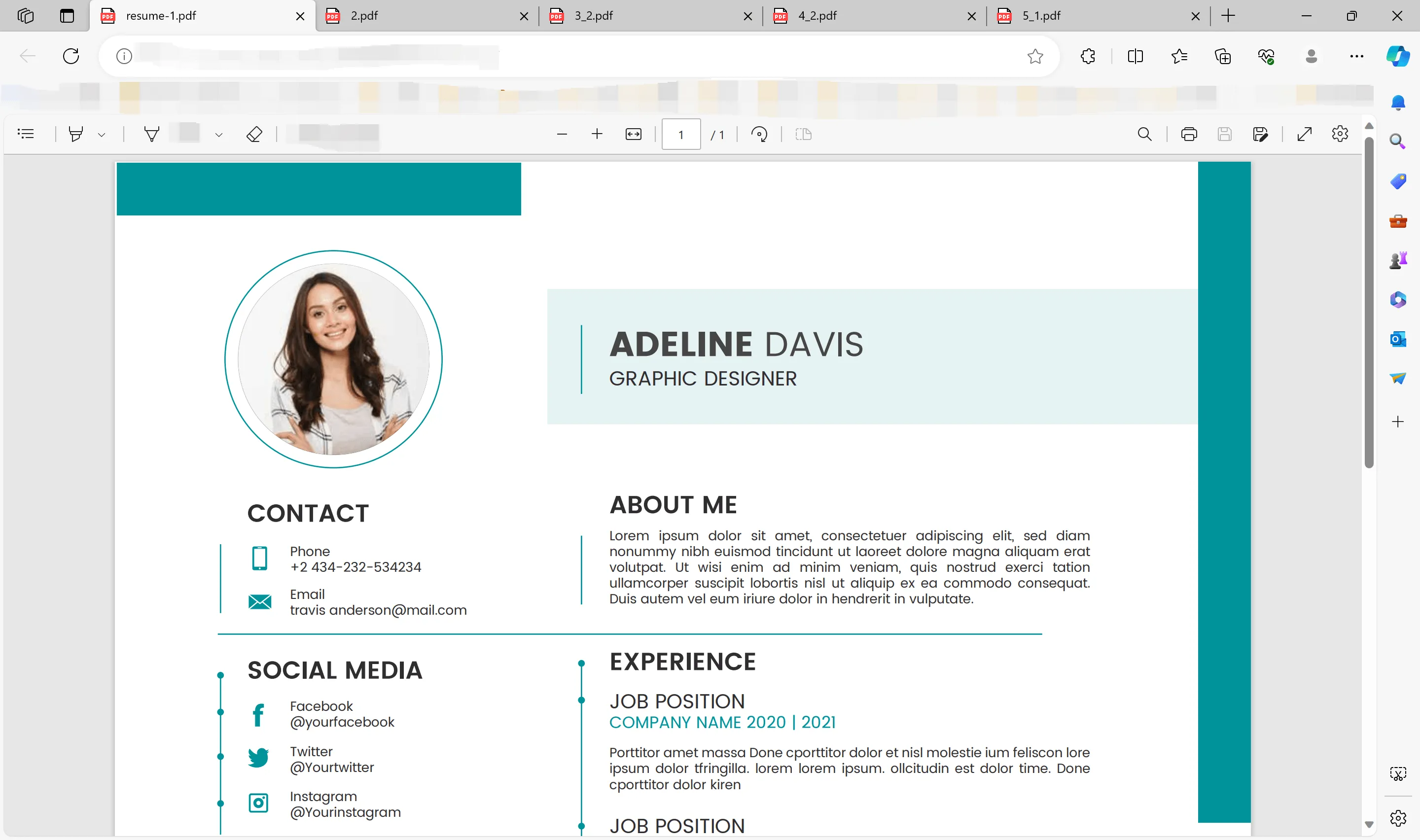Search within the PDF document
The height and width of the screenshot is (840, 1420).
1144,134
